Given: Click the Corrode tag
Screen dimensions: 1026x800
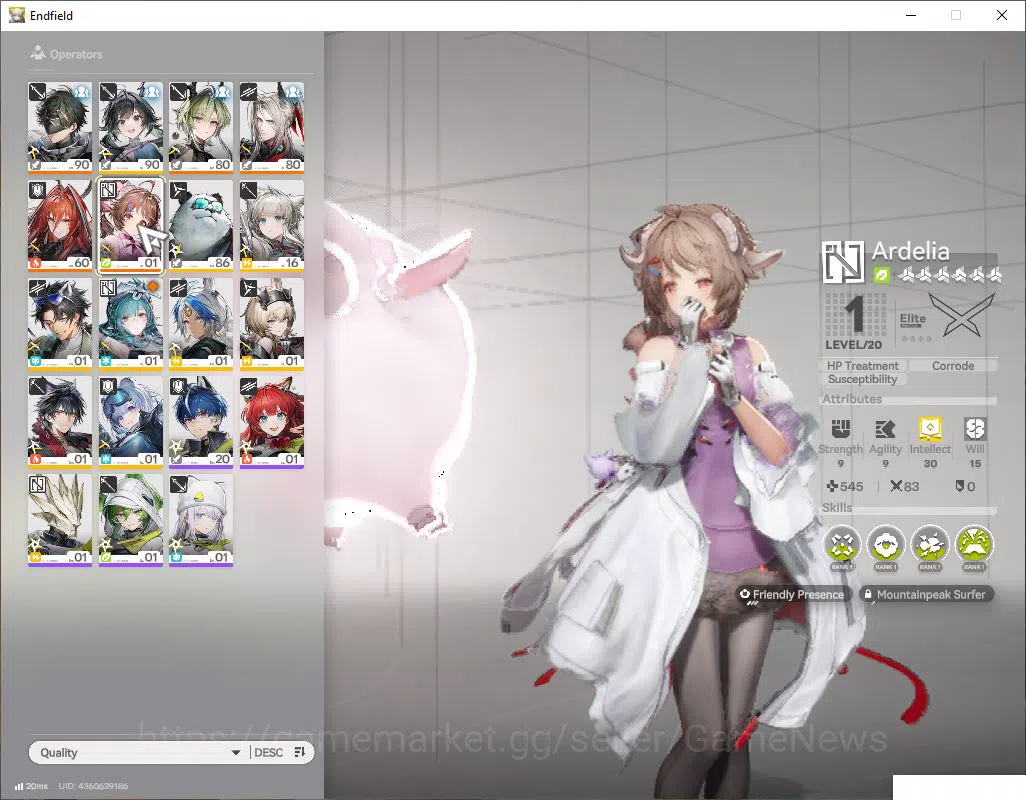Looking at the screenshot, I should click(953, 366).
